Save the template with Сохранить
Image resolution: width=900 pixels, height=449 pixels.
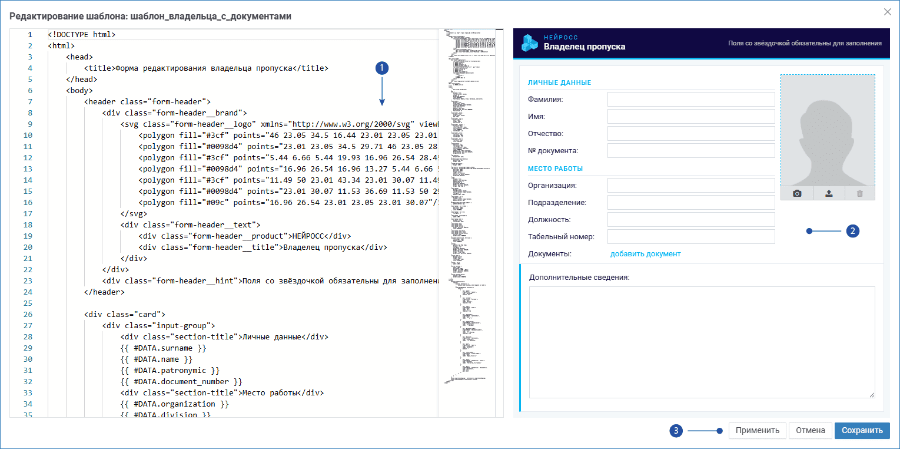[862, 430]
